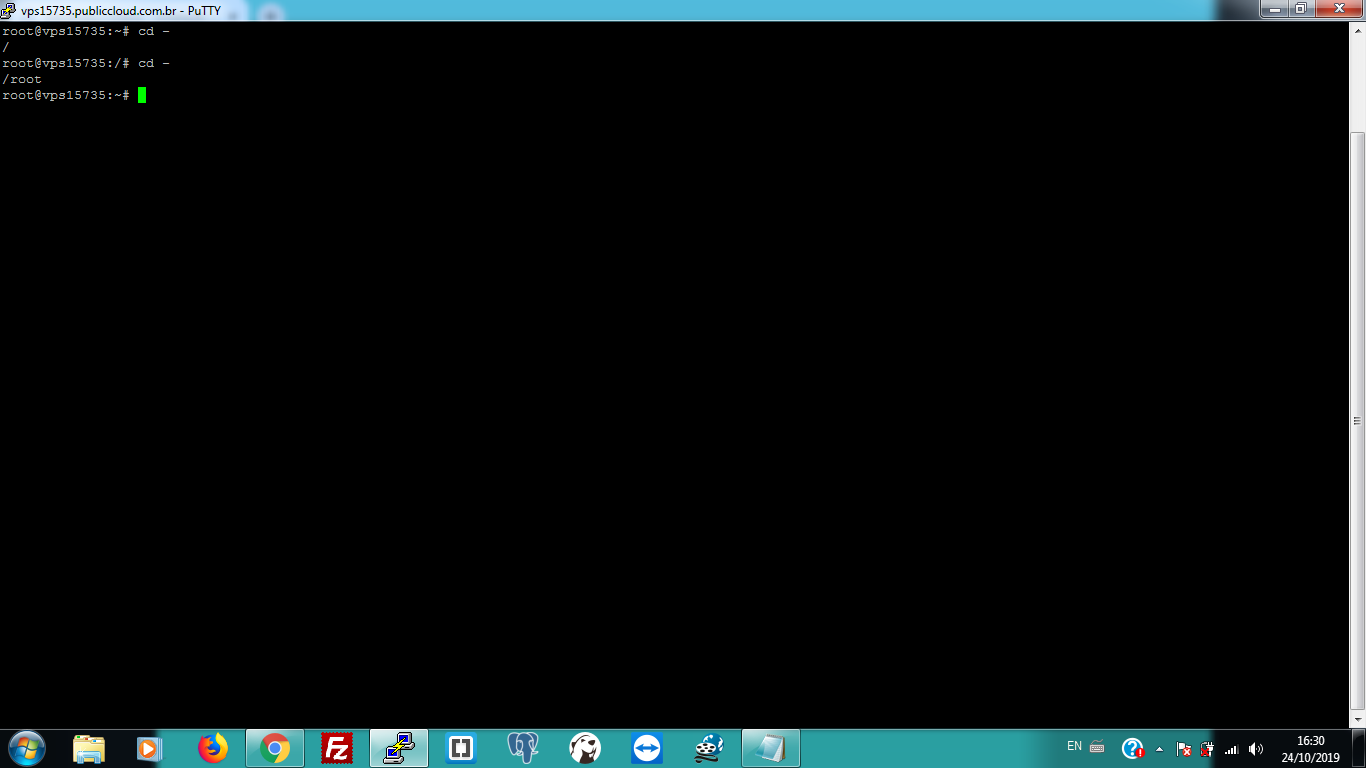This screenshot has height=768, width=1366.
Task: Click the on-screen keyboard tray icon
Action: point(1097,747)
